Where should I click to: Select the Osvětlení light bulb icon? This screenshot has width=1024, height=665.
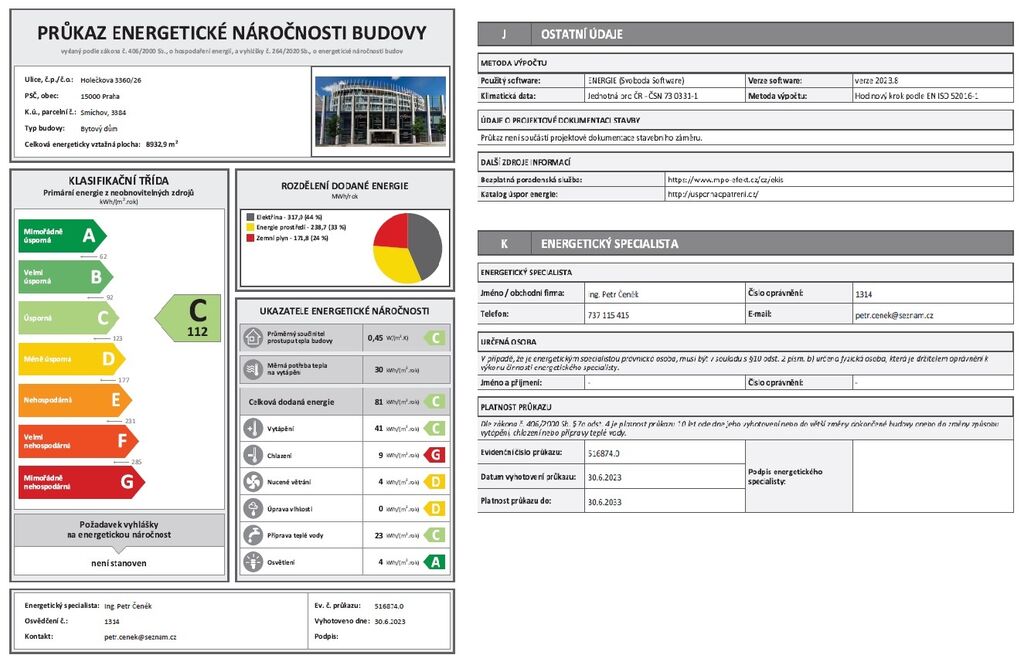pyautogui.click(x=251, y=562)
